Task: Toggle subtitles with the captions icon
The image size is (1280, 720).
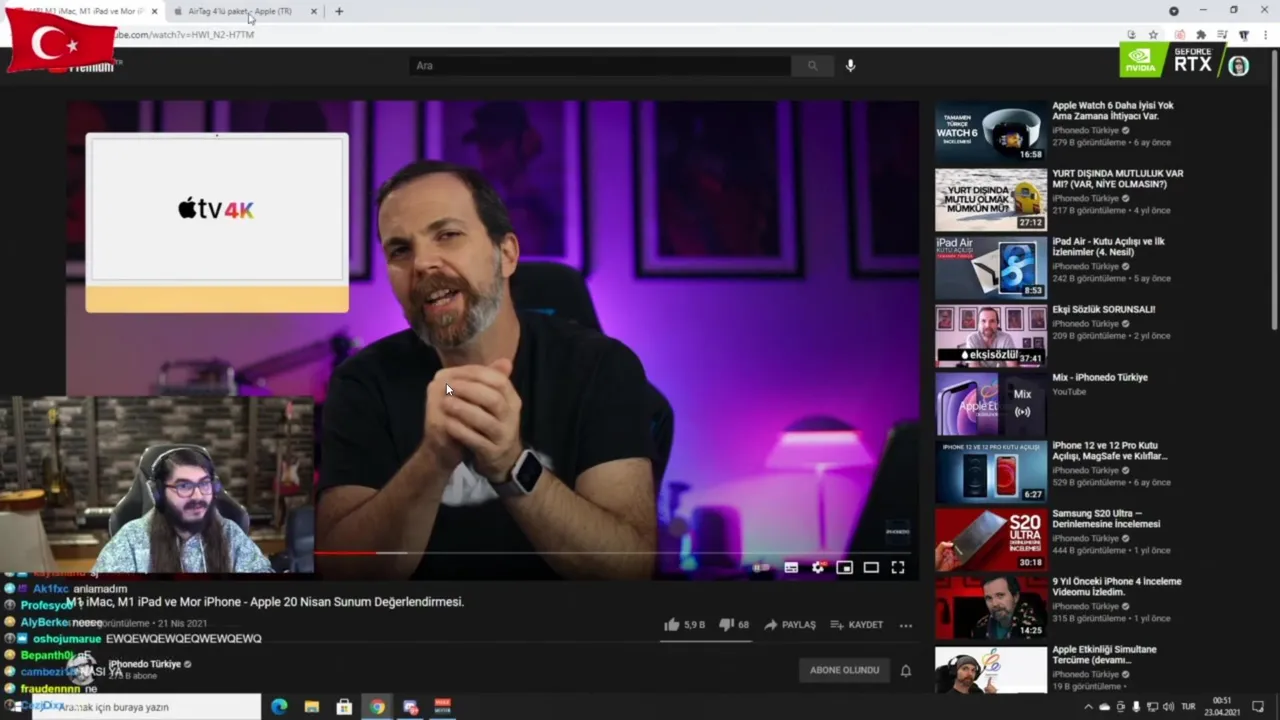Action: (x=791, y=568)
